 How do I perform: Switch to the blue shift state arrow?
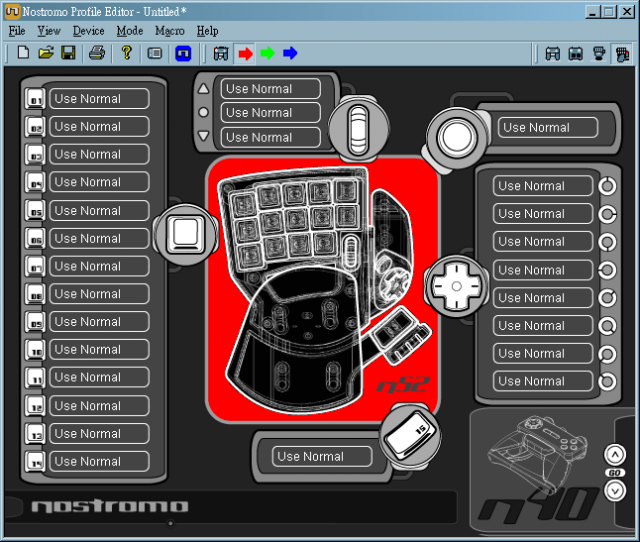point(290,53)
